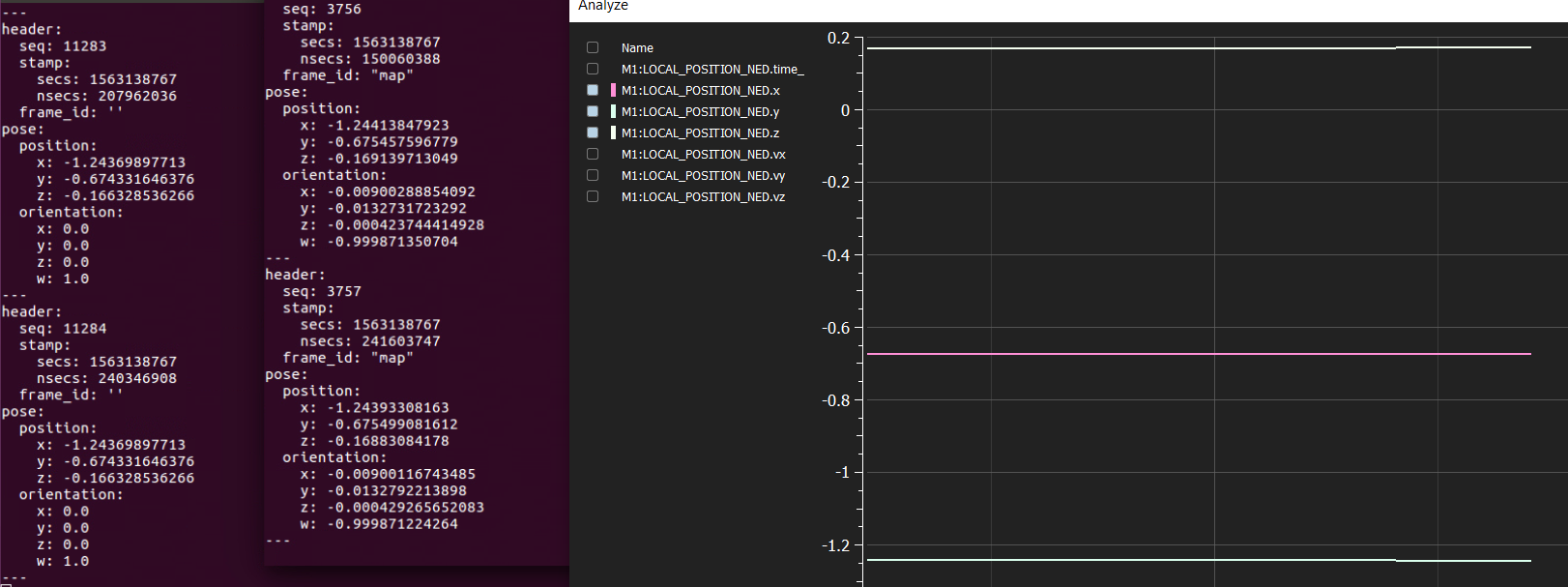This screenshot has height=587, width=1568.
Task: Click 'seq: 11284' in the left terminal
Action: tap(63, 329)
